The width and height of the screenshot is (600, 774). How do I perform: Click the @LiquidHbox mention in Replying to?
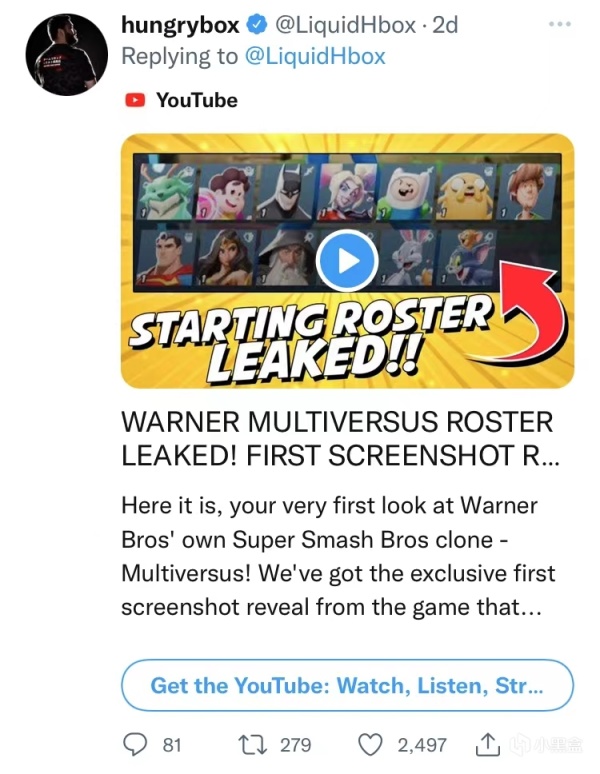pyautogui.click(x=314, y=56)
